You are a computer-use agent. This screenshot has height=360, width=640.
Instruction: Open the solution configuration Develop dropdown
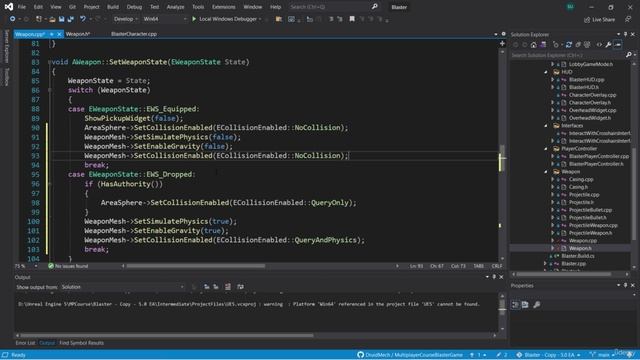(x=125, y=19)
